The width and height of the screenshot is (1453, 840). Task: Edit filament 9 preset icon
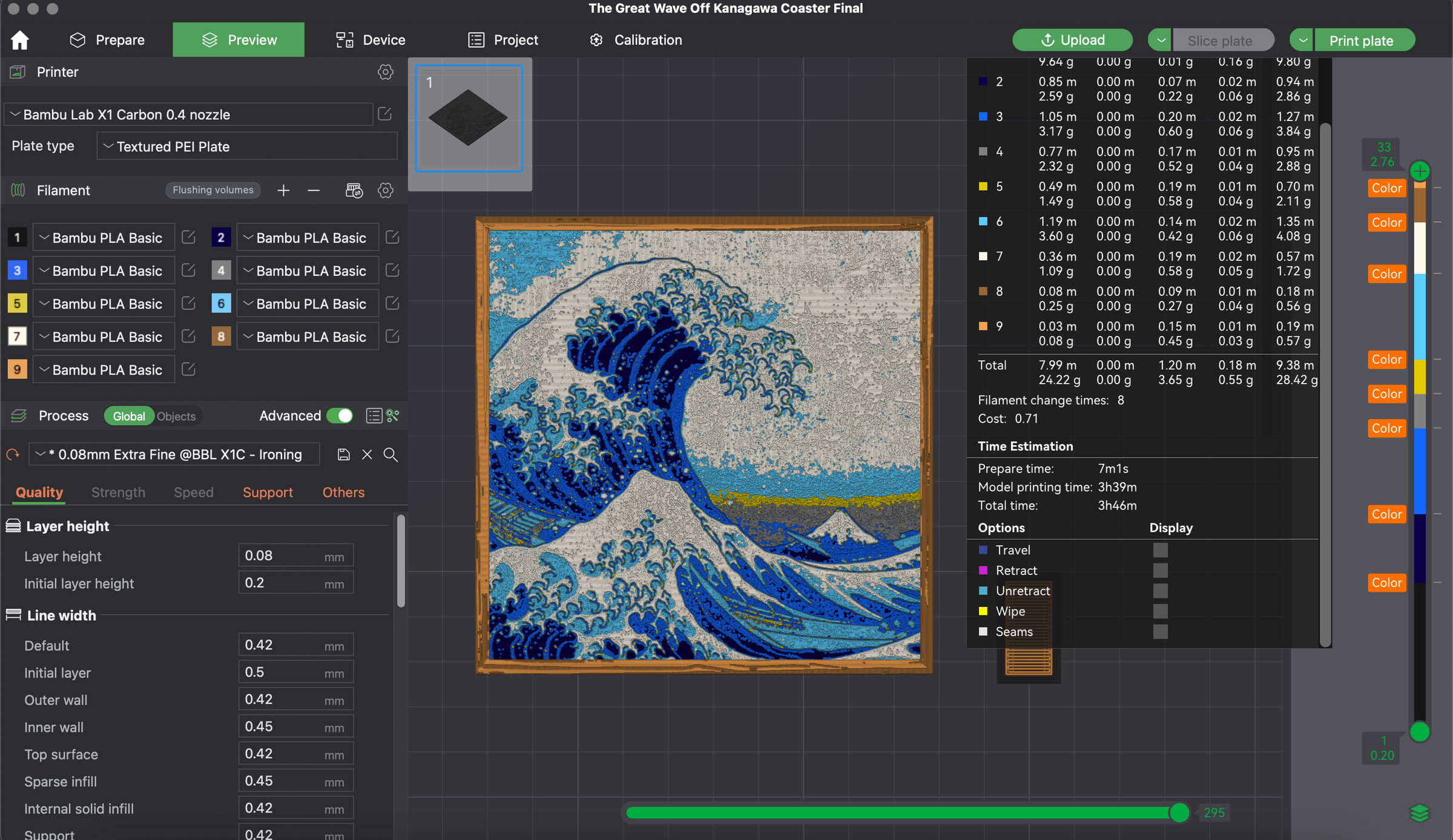(x=188, y=369)
